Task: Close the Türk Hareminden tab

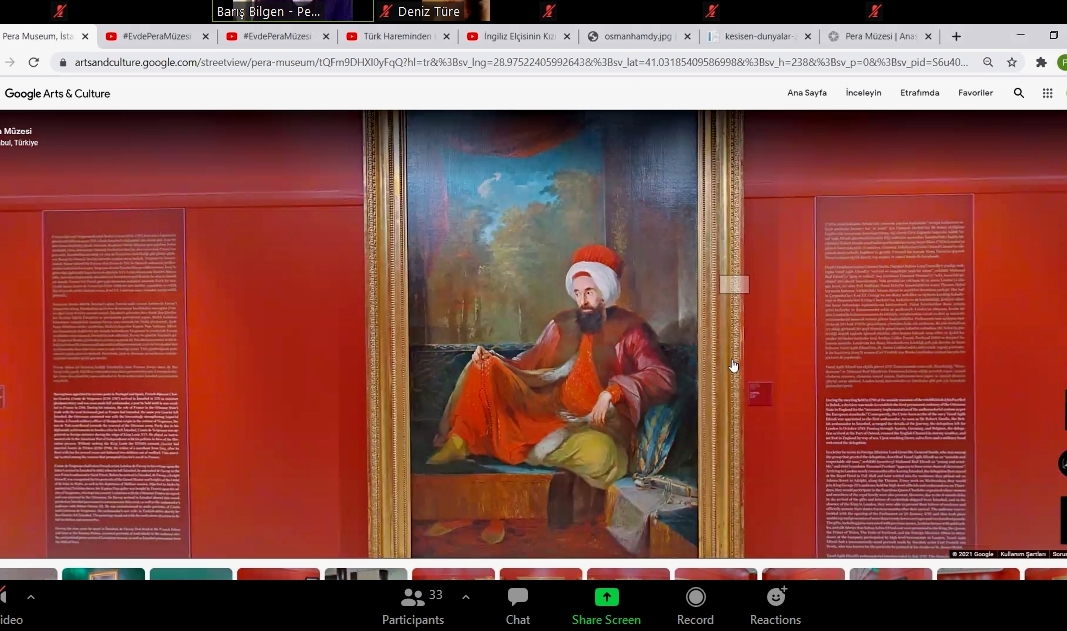Action: point(446,37)
